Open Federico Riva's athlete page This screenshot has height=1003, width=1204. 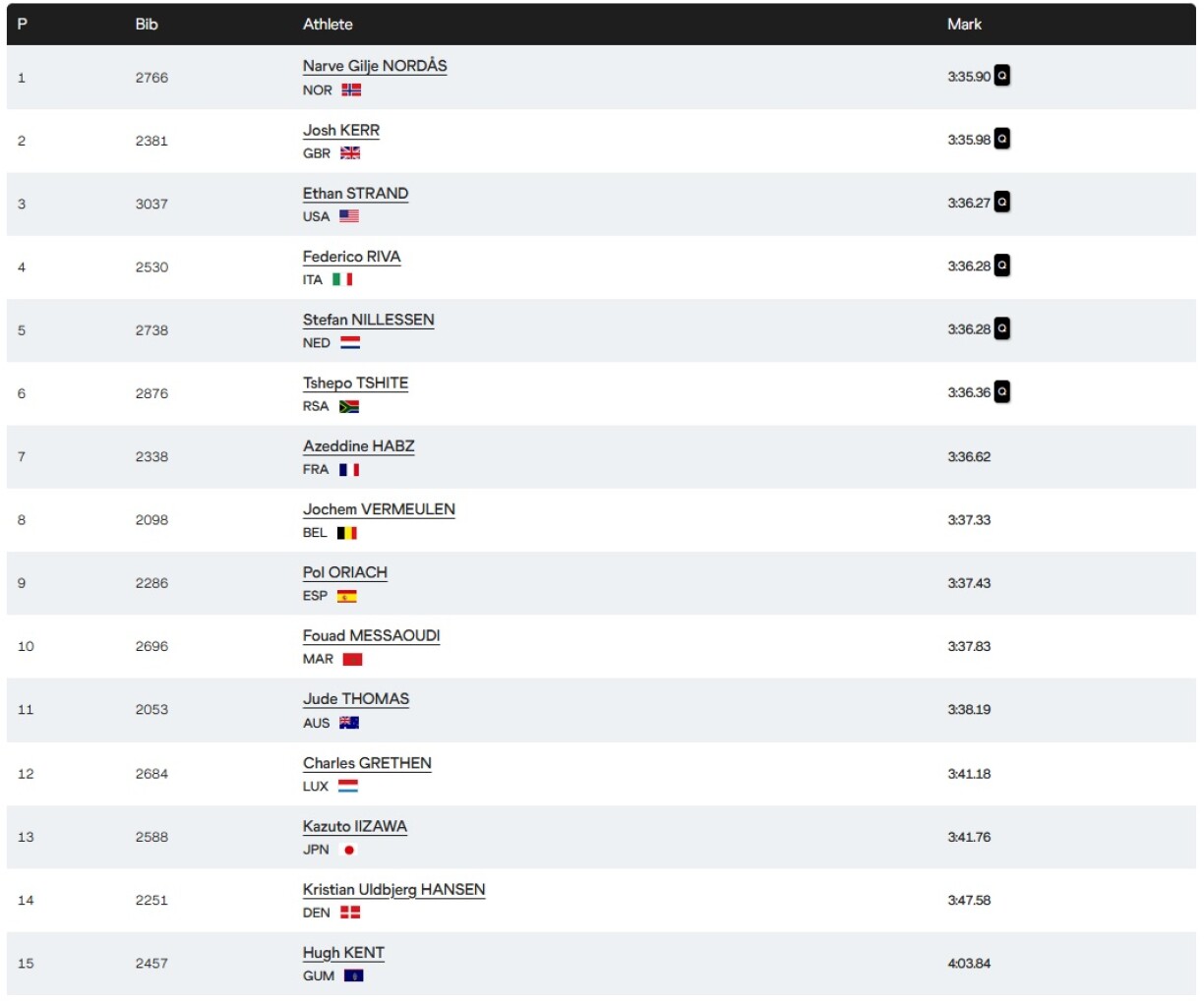(x=351, y=257)
